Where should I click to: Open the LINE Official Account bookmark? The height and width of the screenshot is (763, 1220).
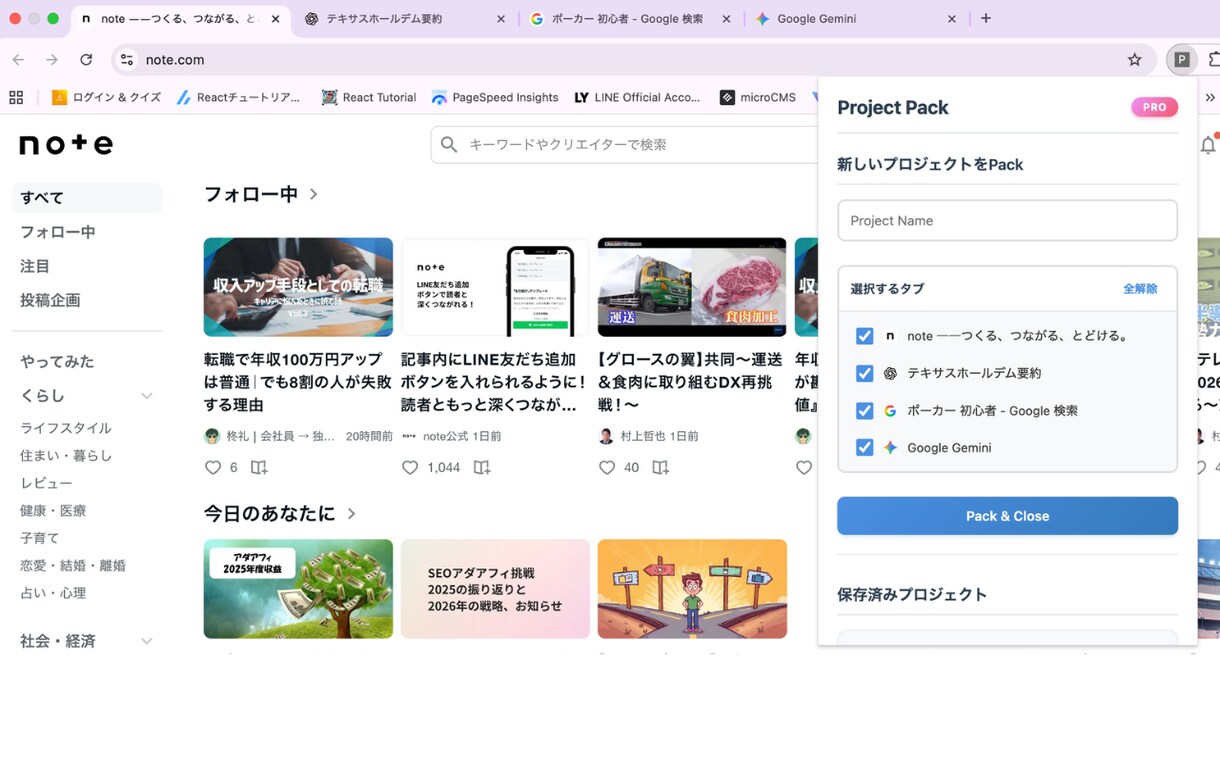[637, 97]
